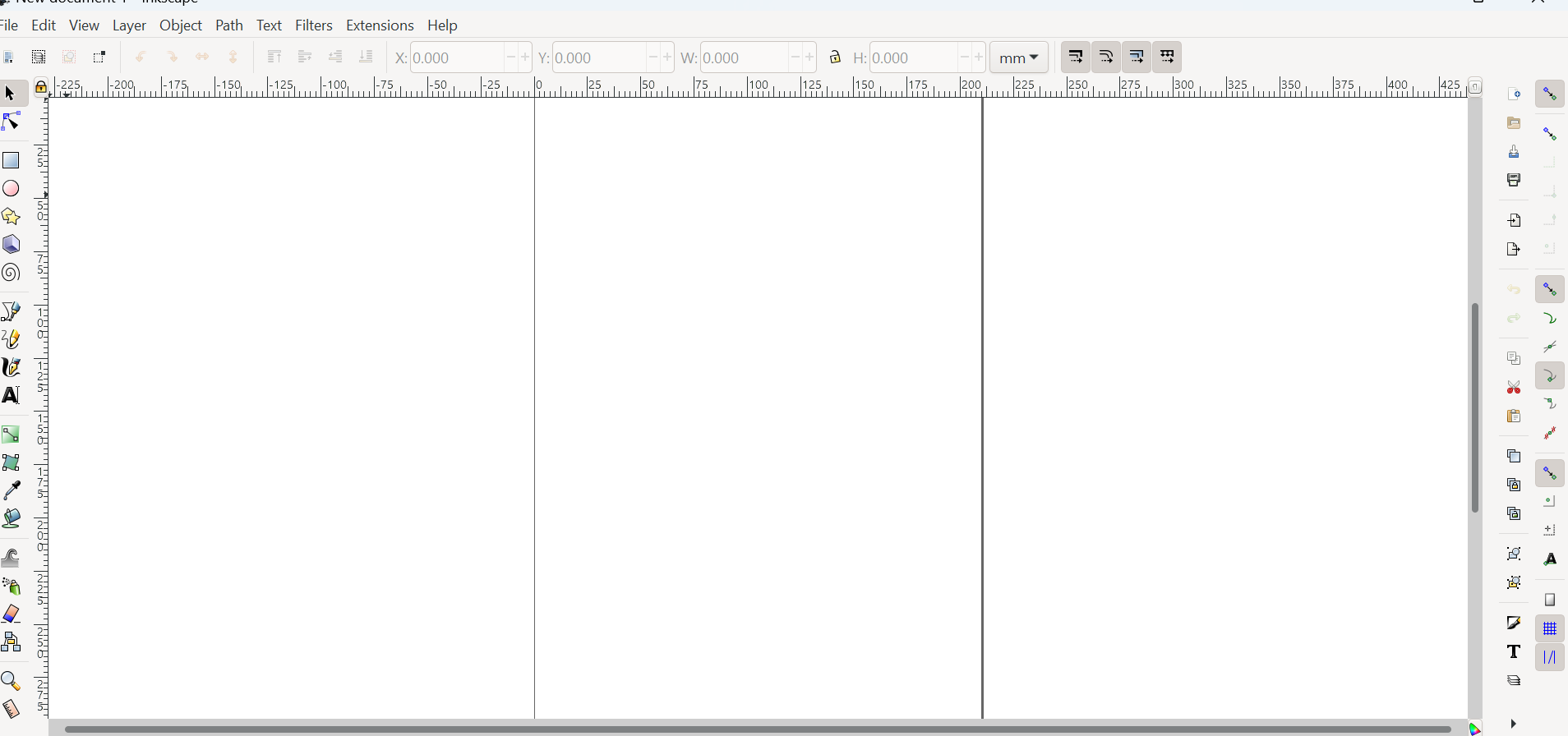
Task: Select the Calligraphy tool
Action: pos(11,367)
